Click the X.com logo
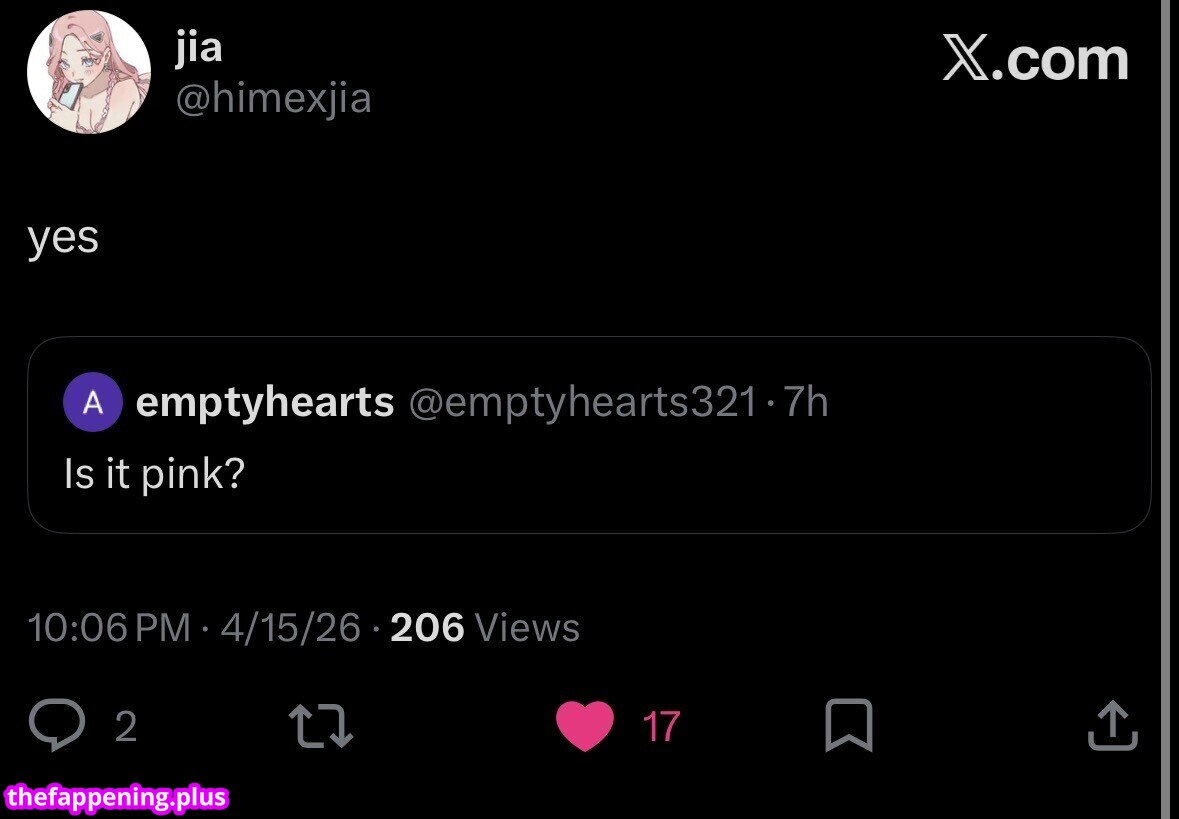Viewport: 1179px width, 819px height. (x=1035, y=60)
